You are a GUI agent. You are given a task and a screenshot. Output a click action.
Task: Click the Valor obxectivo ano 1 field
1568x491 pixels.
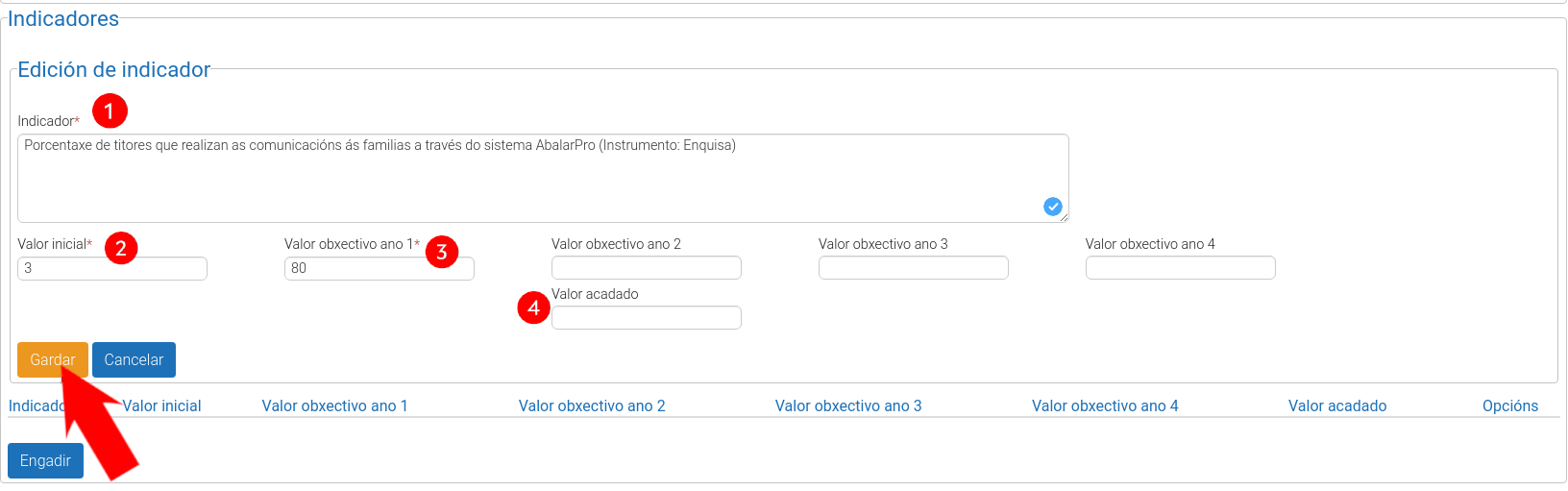pyautogui.click(x=380, y=268)
